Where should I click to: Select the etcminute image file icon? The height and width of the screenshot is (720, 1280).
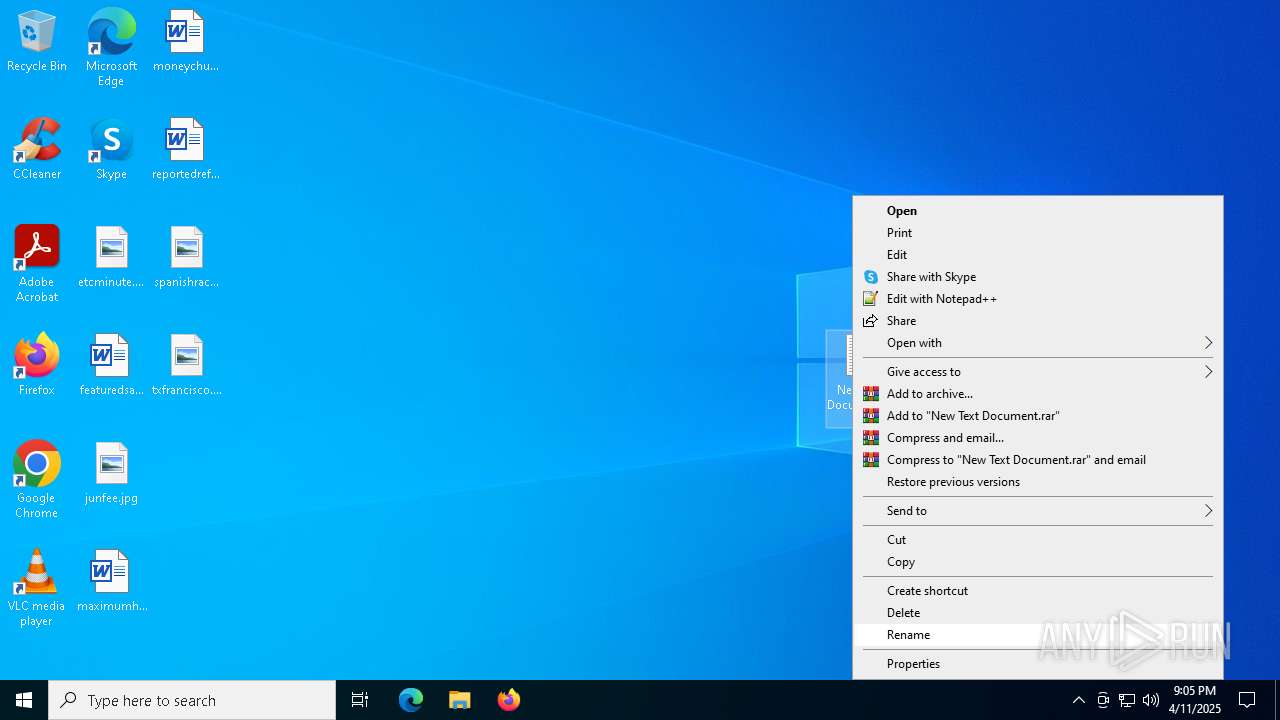click(x=111, y=258)
